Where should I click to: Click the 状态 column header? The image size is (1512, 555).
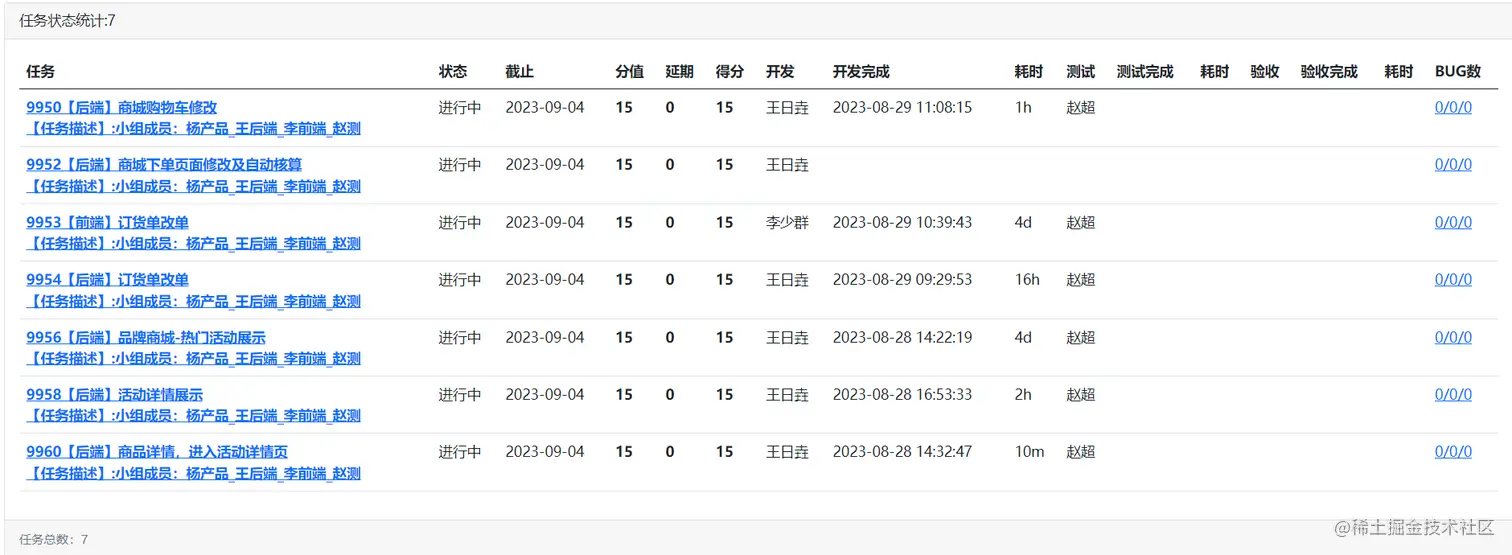(x=453, y=71)
